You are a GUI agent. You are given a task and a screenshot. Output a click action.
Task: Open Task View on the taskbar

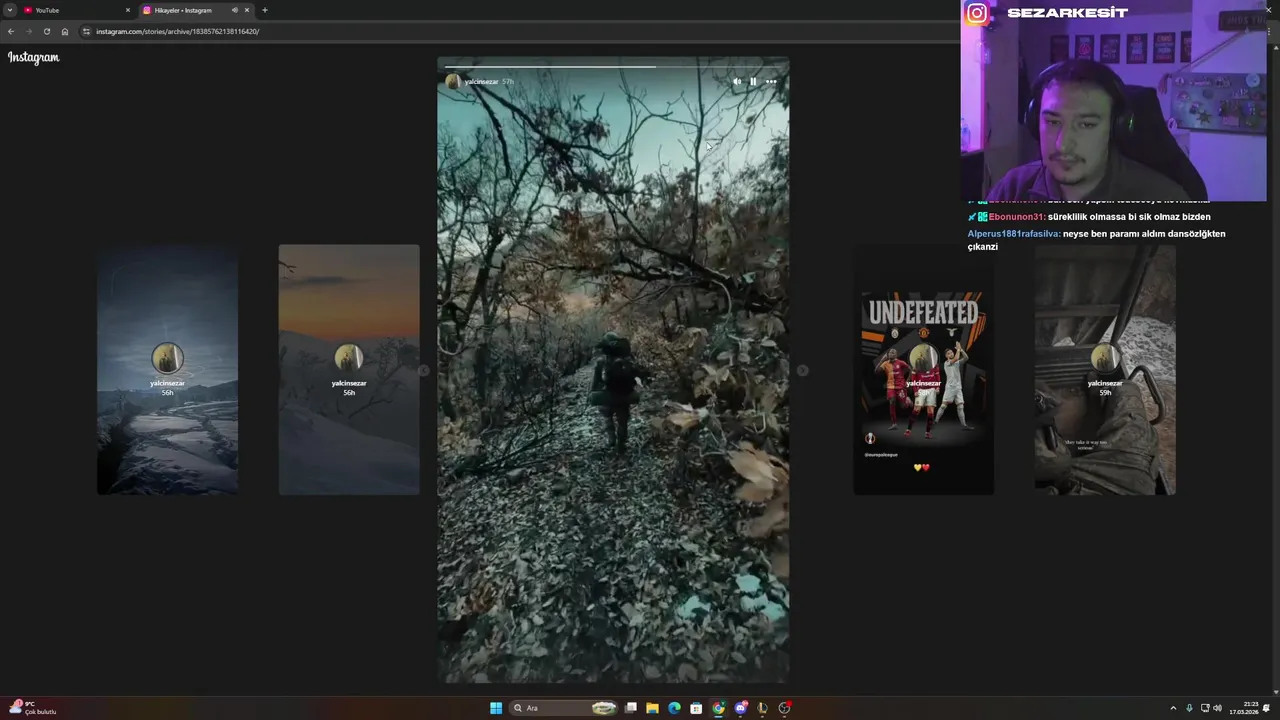[x=631, y=708]
